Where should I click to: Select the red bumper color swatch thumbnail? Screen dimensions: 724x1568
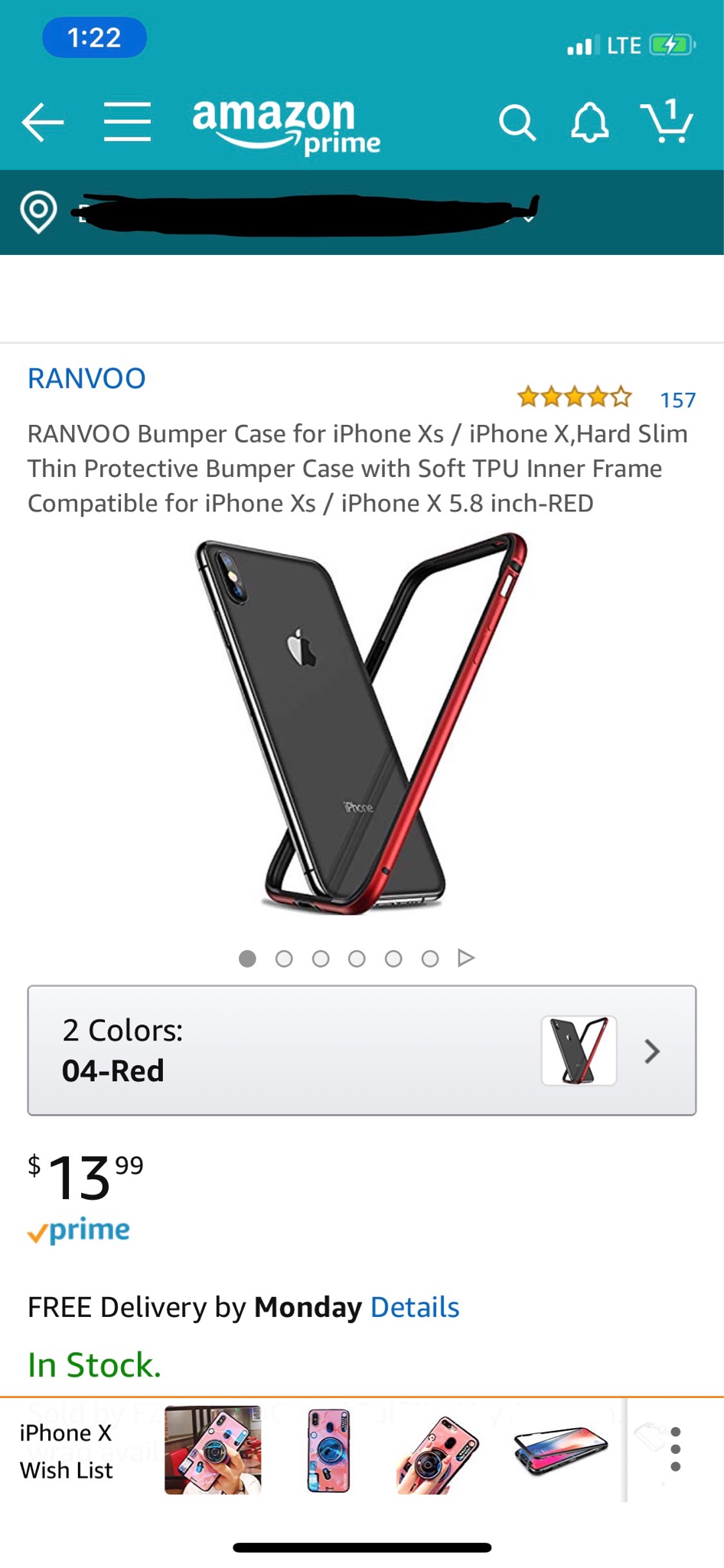coord(579,1050)
